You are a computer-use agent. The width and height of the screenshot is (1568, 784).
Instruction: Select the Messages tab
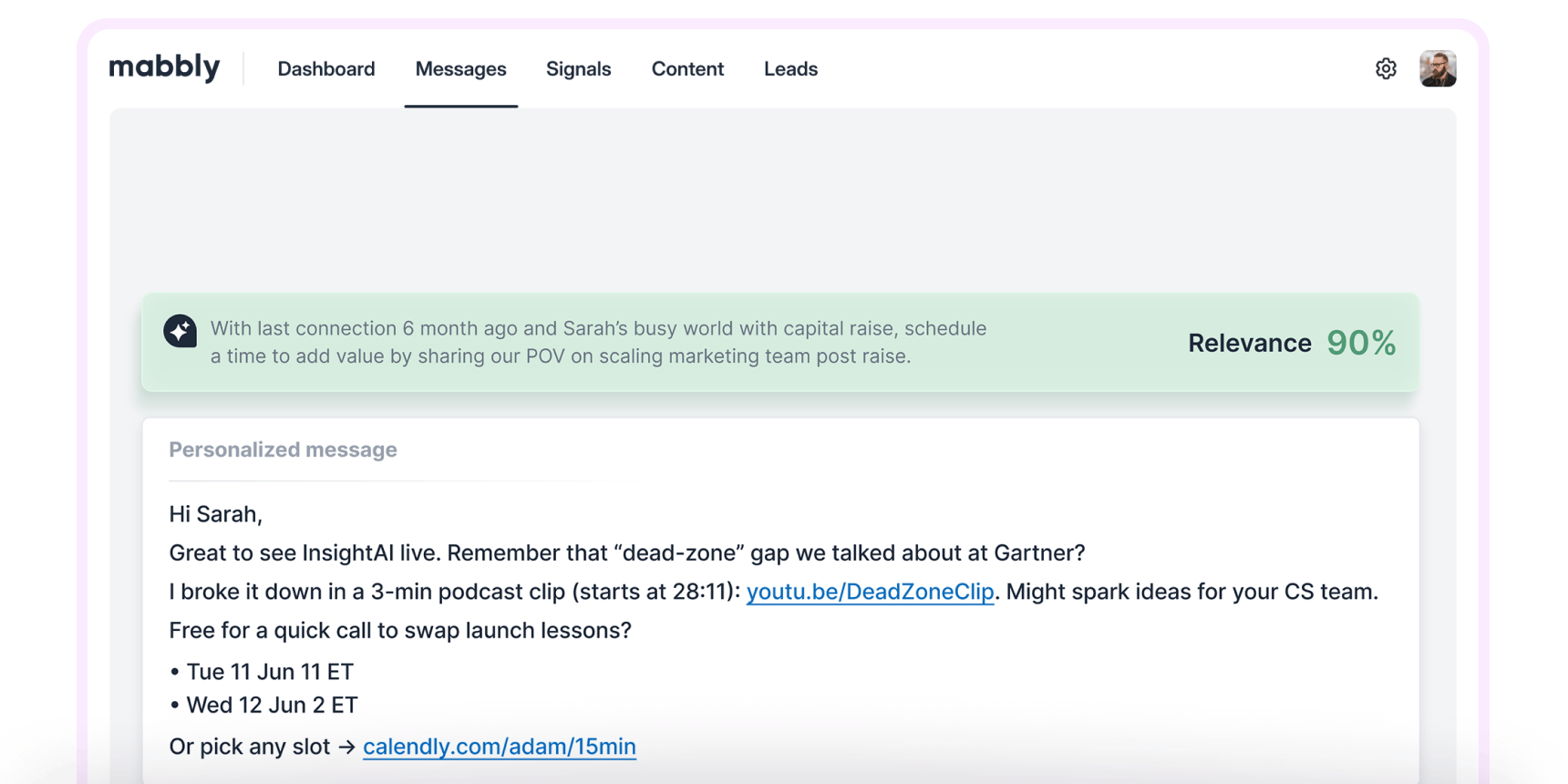click(460, 69)
